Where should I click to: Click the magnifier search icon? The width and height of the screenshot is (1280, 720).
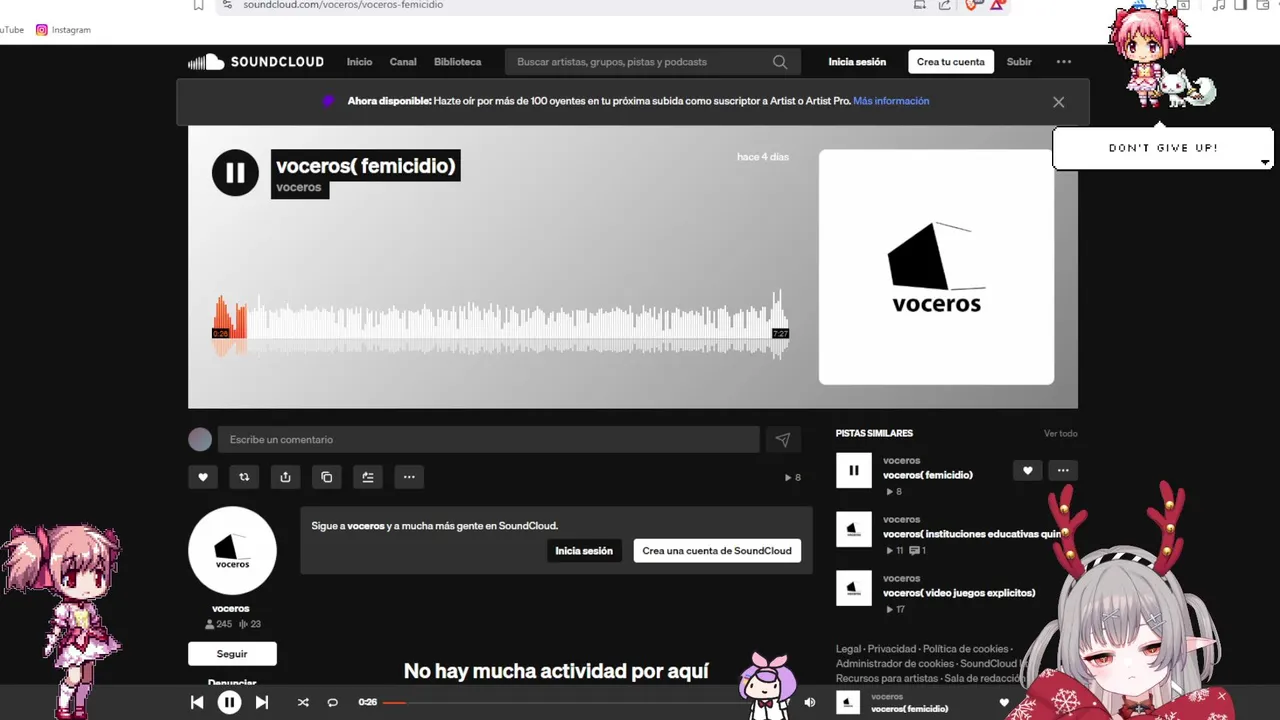[780, 62]
